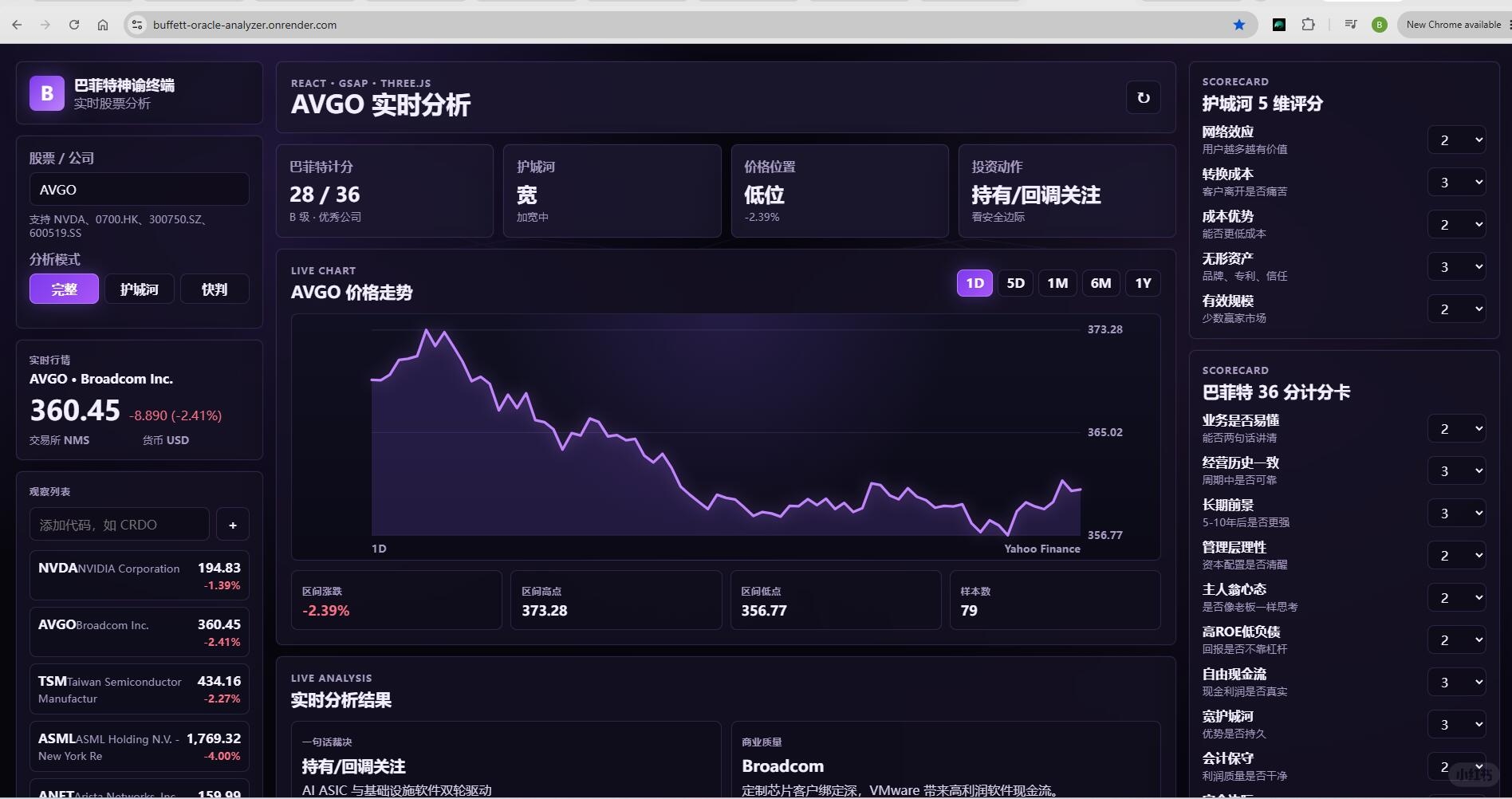Click the 区间涨跌 -2.39% stat
Viewport: 1512px width, 799px height.
pos(396,600)
